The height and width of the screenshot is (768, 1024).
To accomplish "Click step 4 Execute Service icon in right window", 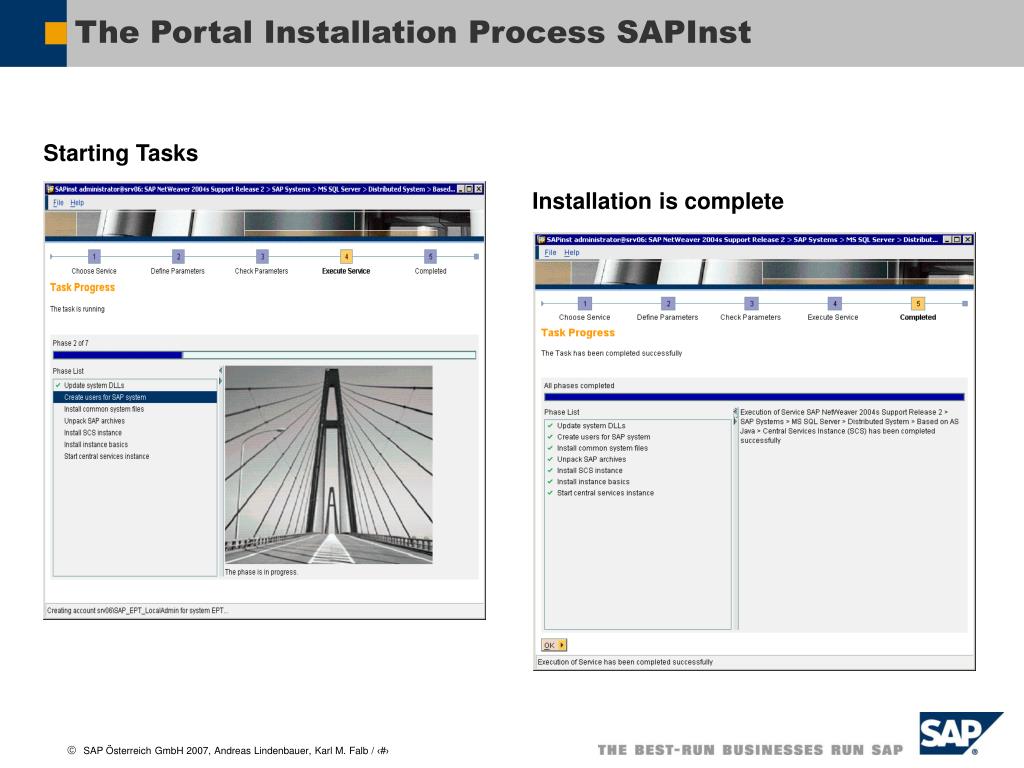I will [x=835, y=304].
